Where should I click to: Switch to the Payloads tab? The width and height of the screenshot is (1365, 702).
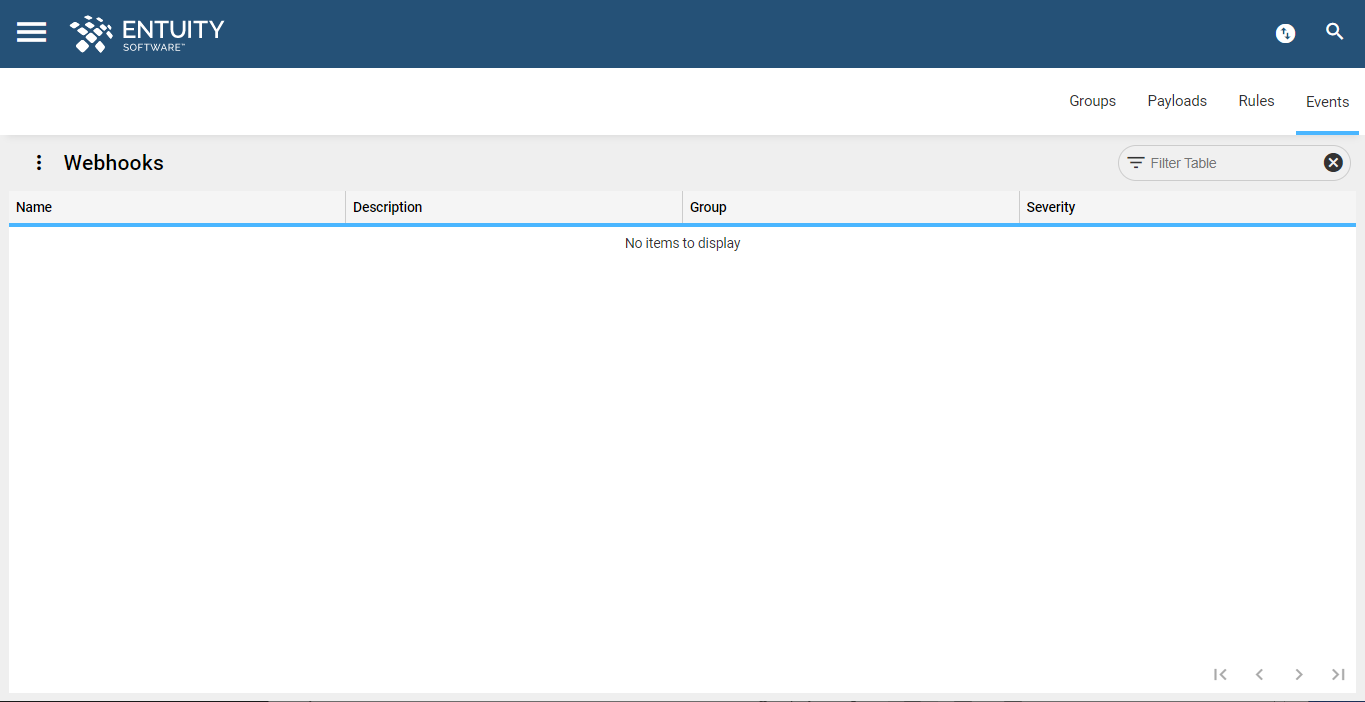point(1177,101)
